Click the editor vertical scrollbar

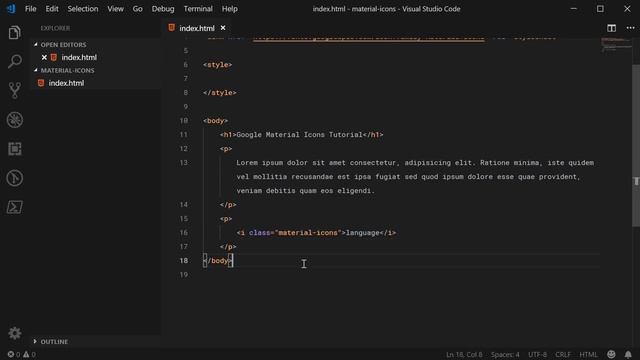point(636,145)
